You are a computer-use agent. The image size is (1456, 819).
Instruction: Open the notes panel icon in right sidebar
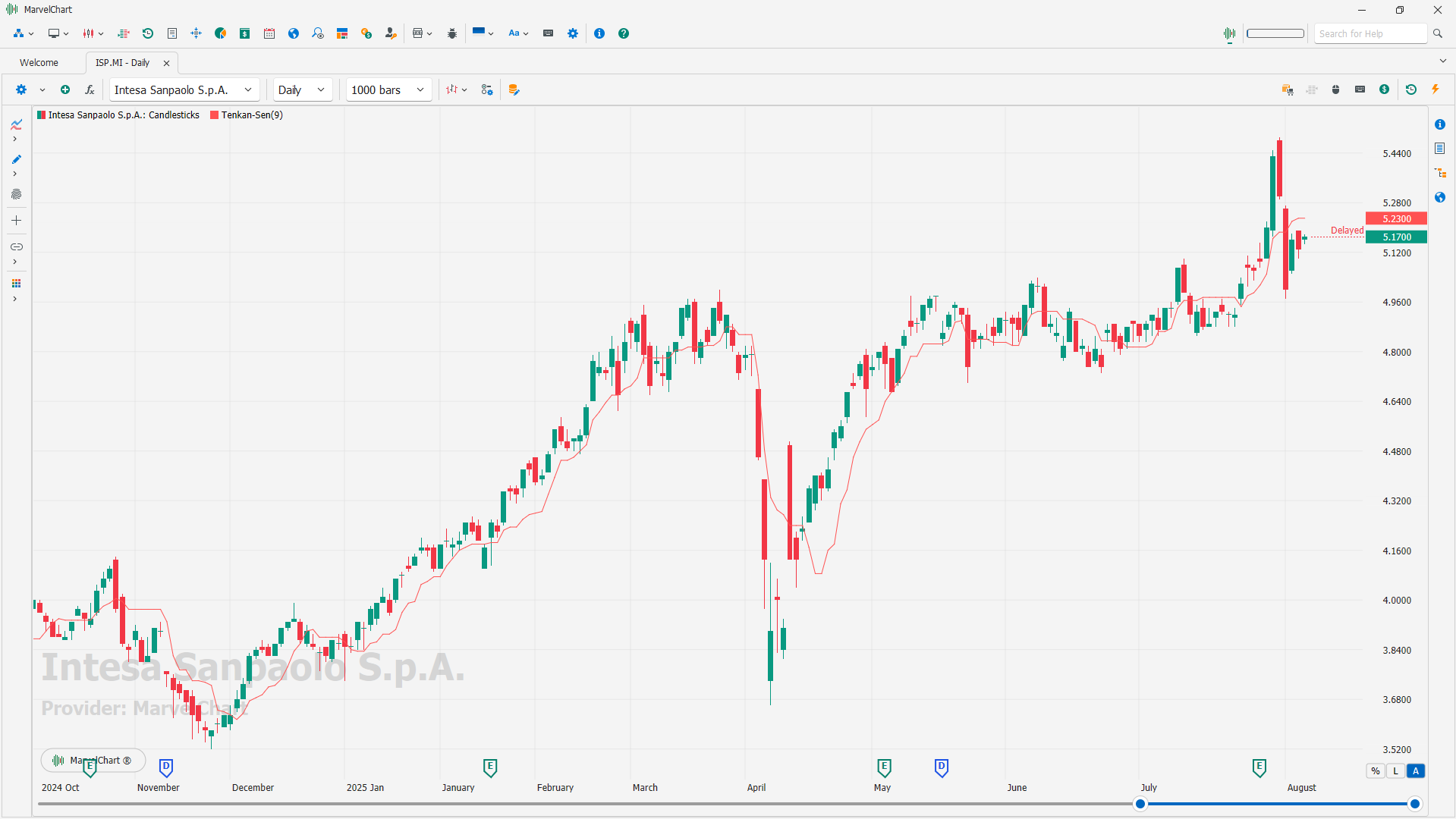1440,149
